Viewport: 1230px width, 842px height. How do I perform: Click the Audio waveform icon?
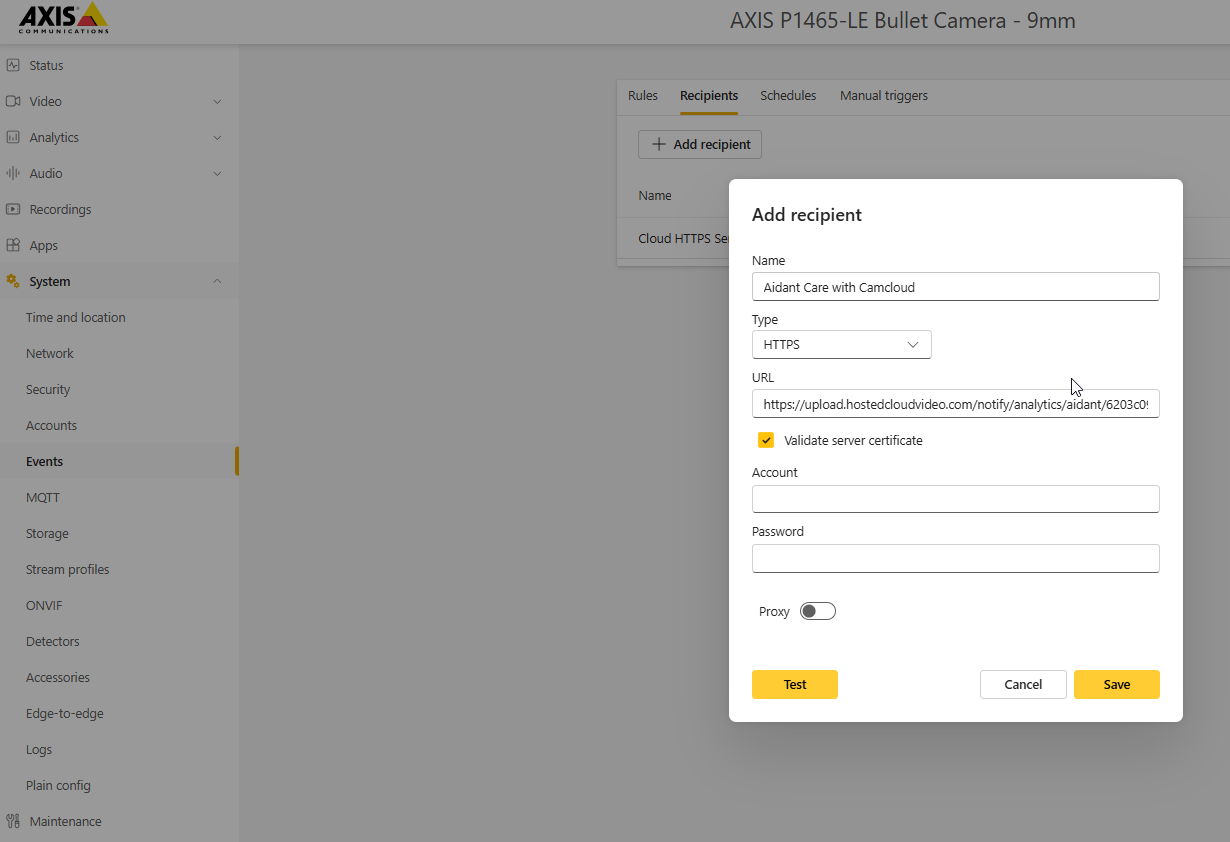click(13, 173)
